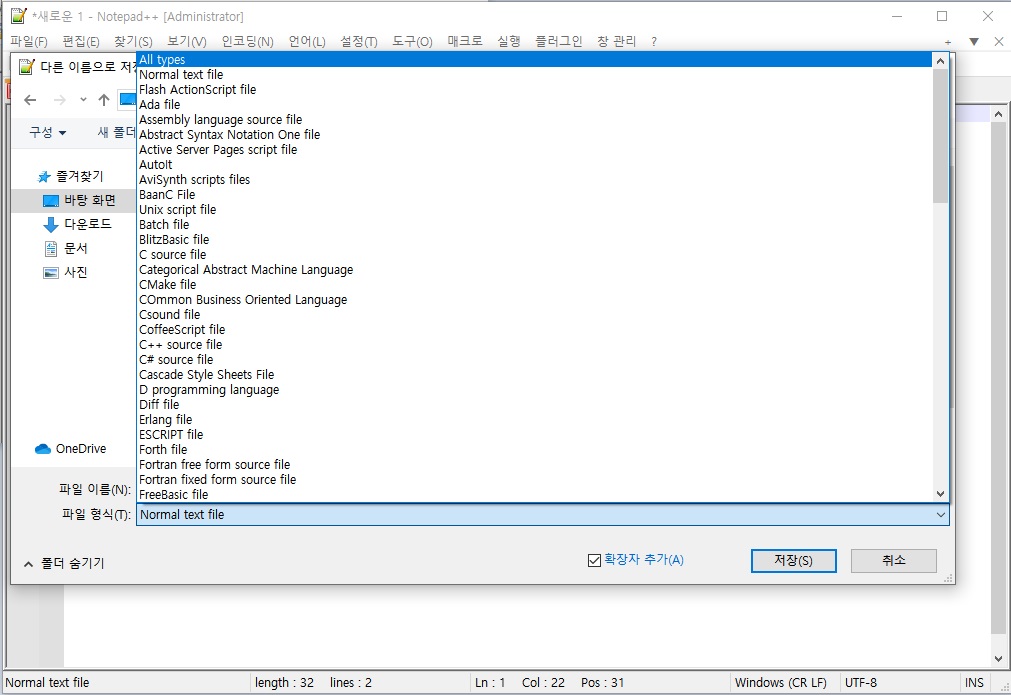
Task: Select Csound file type
Action: tap(535, 315)
